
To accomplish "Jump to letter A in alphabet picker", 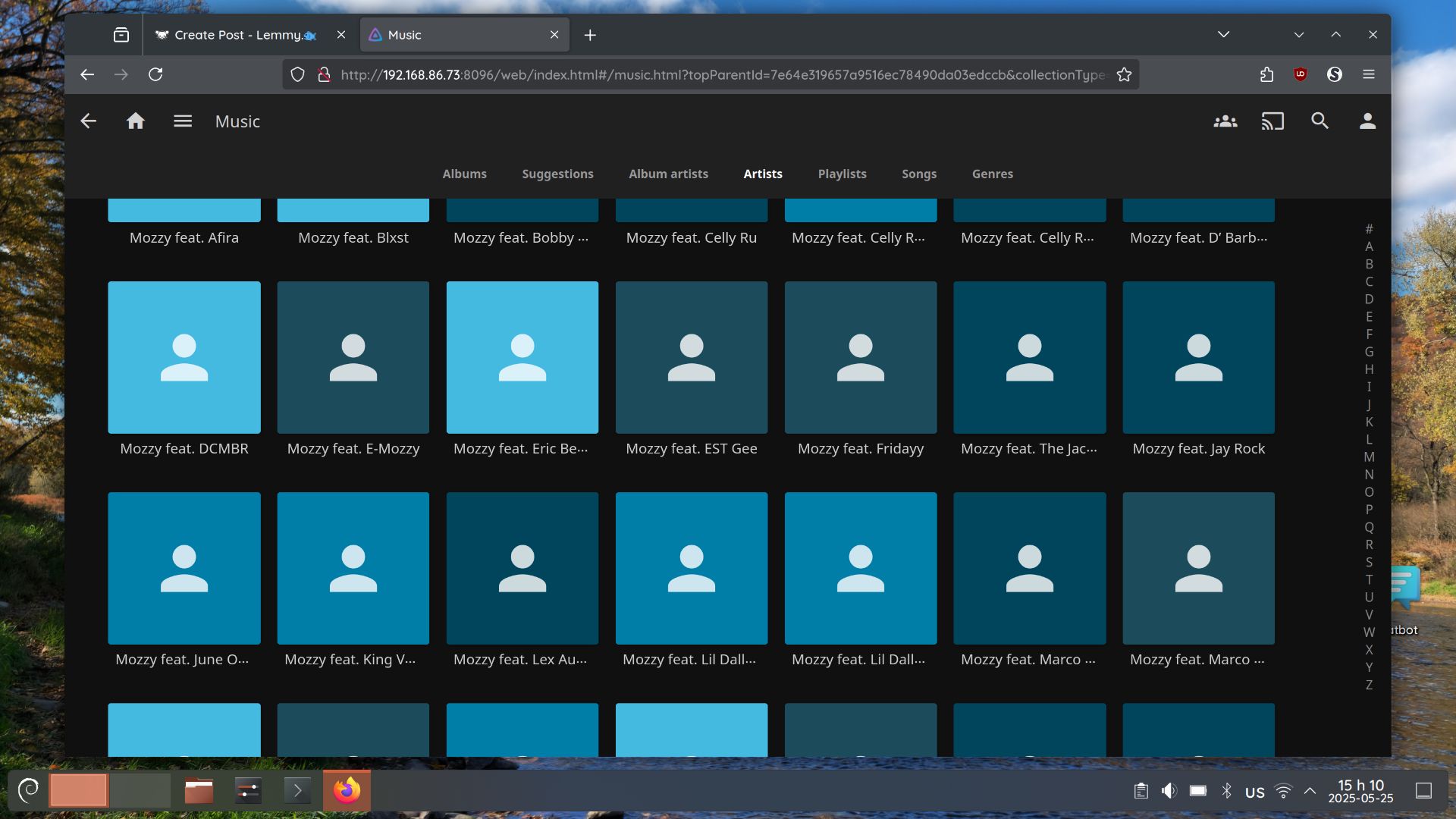I will [1369, 246].
